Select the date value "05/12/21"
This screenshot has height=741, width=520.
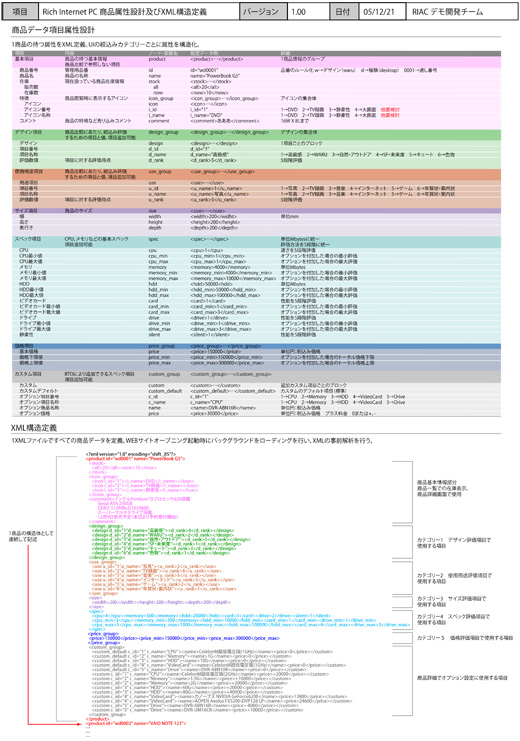coord(379,11)
